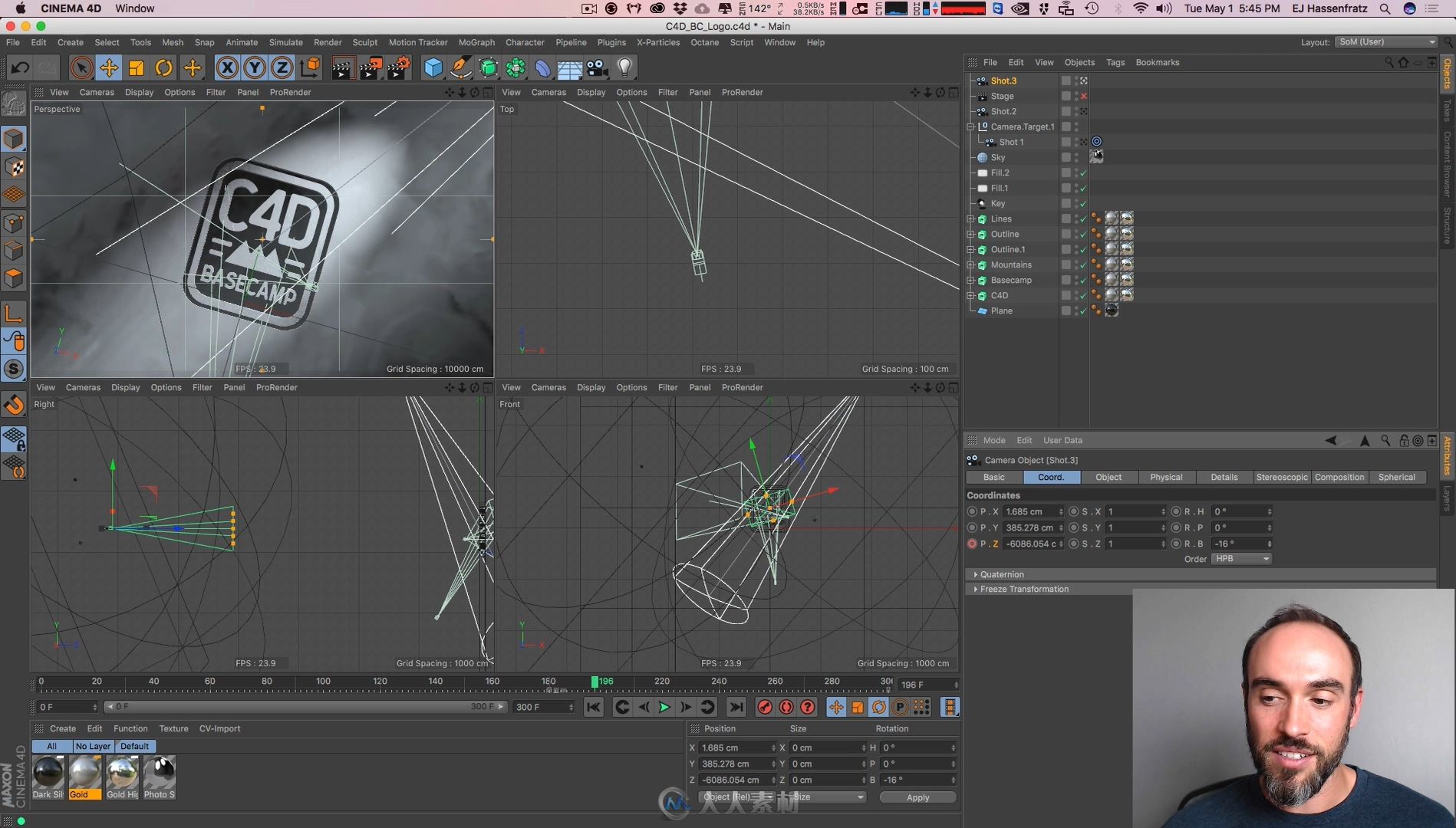Add a Camera object from toolbar

click(597, 67)
